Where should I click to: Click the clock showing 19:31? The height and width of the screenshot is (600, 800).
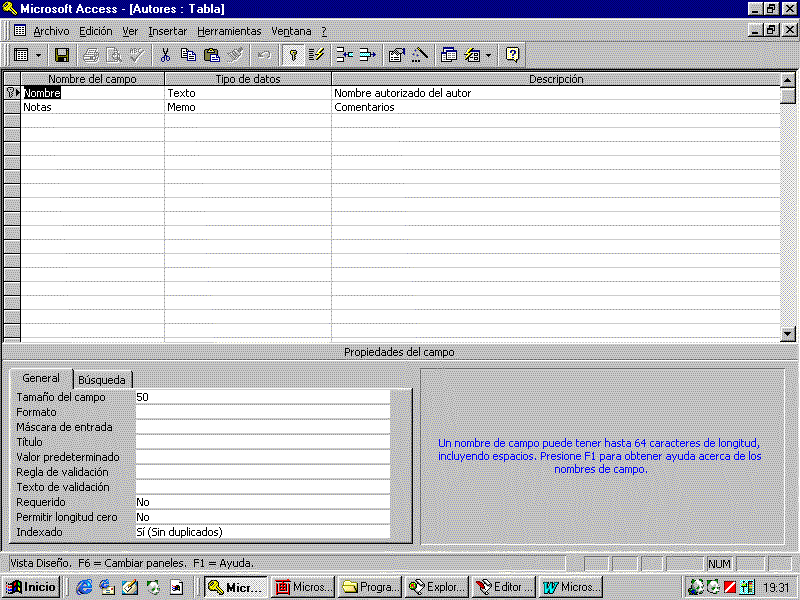[776, 588]
